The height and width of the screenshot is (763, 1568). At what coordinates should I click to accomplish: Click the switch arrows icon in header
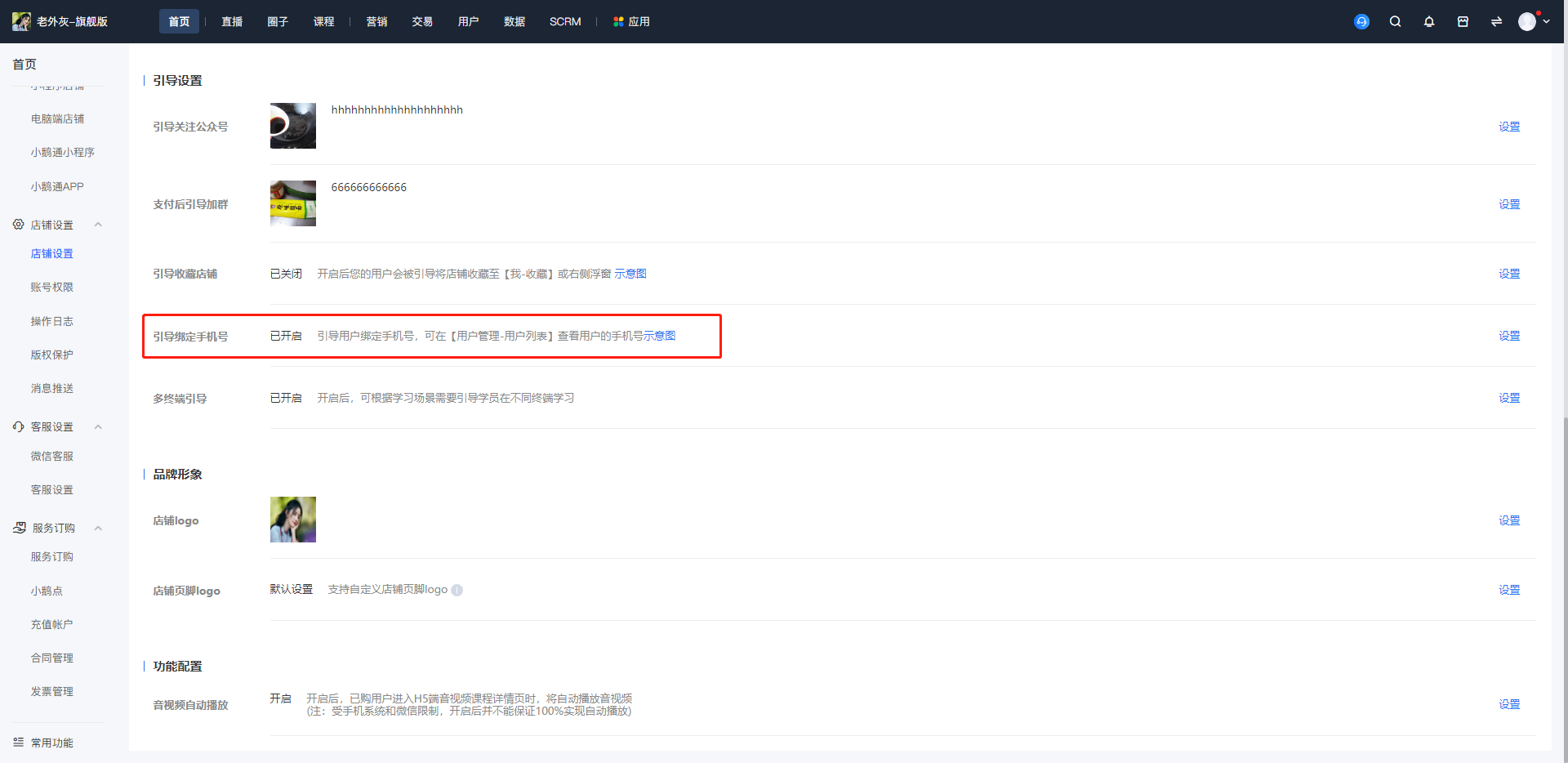pos(1496,22)
